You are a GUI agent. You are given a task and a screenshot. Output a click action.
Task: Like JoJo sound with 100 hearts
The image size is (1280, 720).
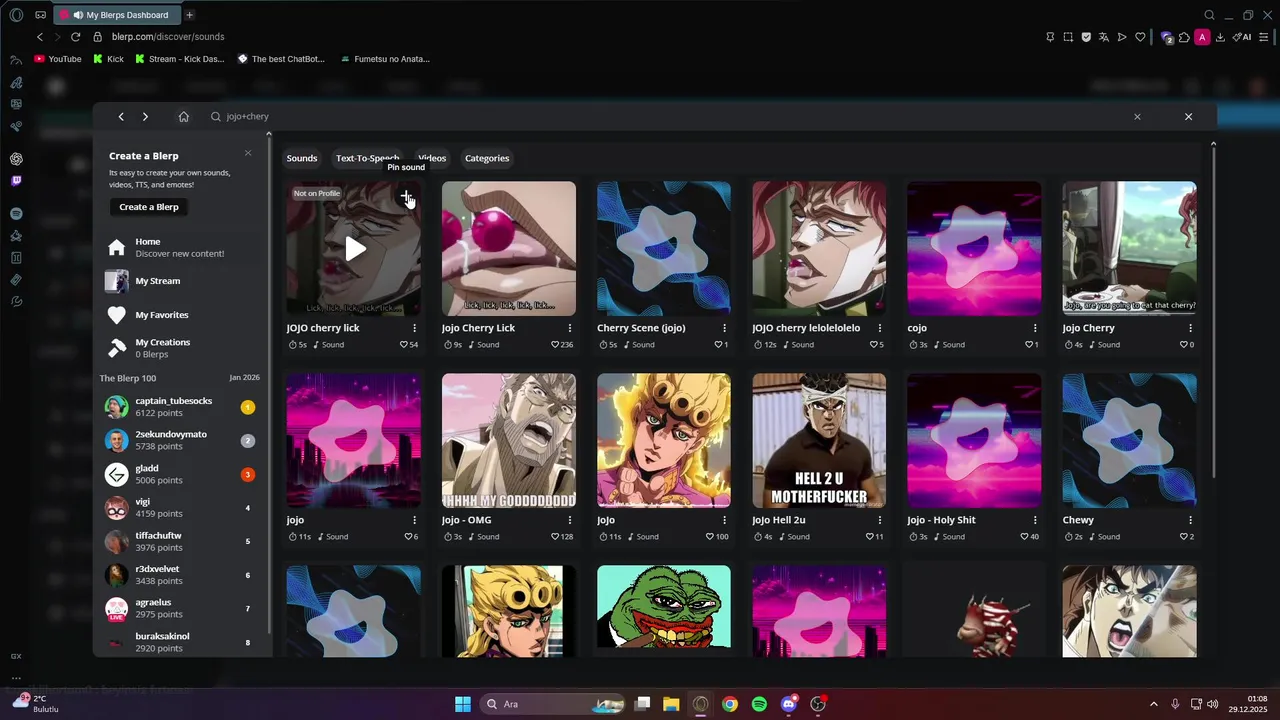[710, 537]
